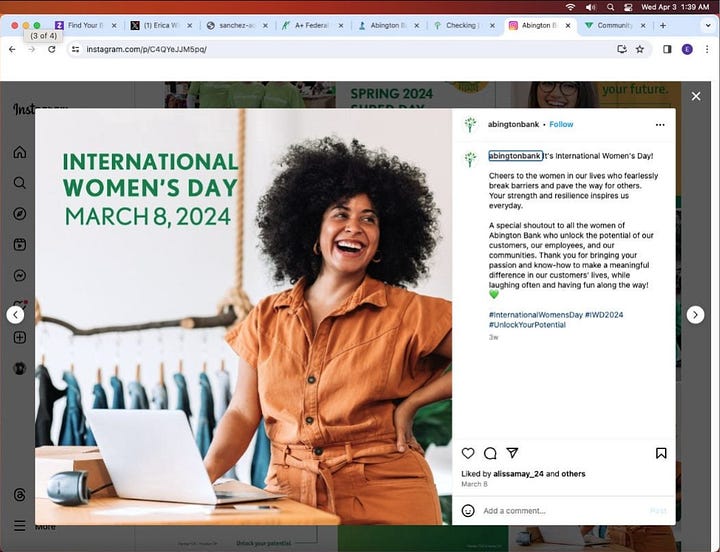Open abingtonbank link in caption
This screenshot has height=552, width=720.
(x=515, y=156)
